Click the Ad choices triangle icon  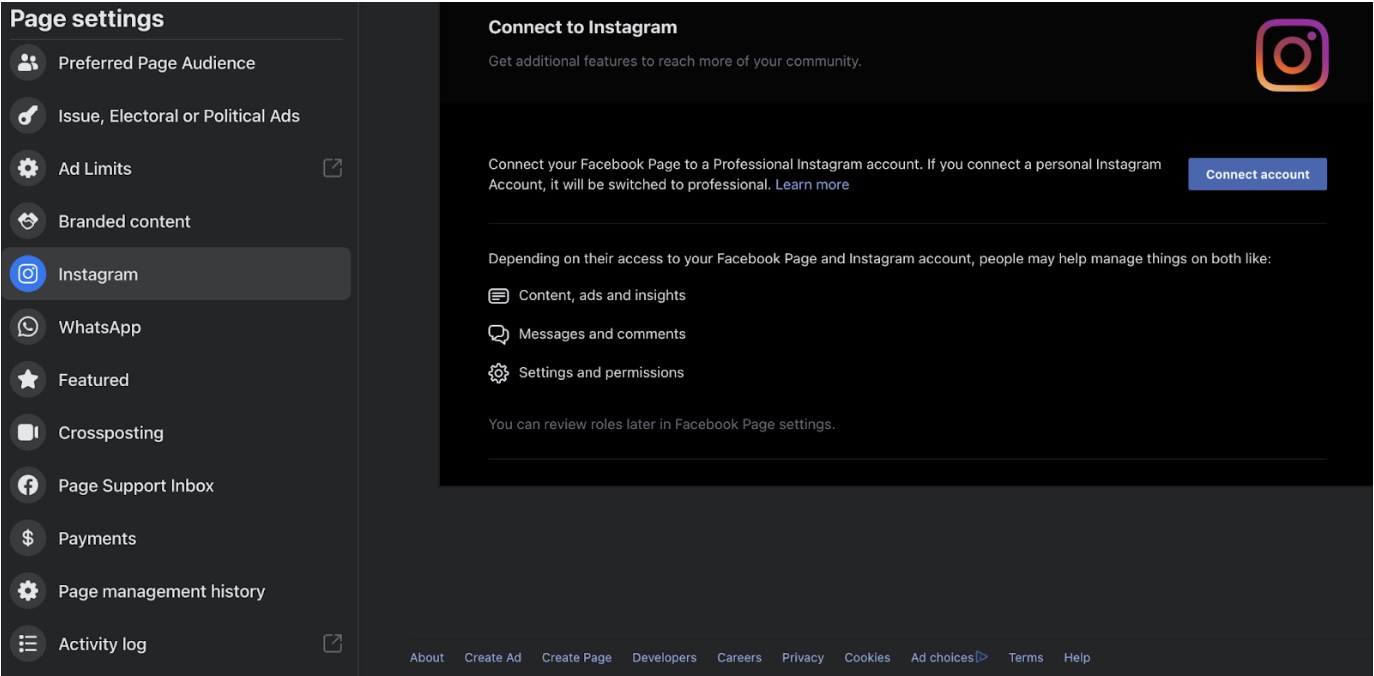click(982, 657)
